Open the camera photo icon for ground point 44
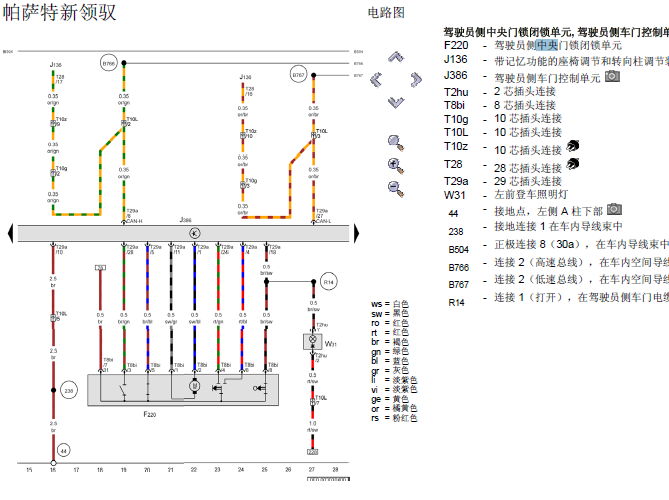This screenshot has height=500, width=669. point(614,209)
